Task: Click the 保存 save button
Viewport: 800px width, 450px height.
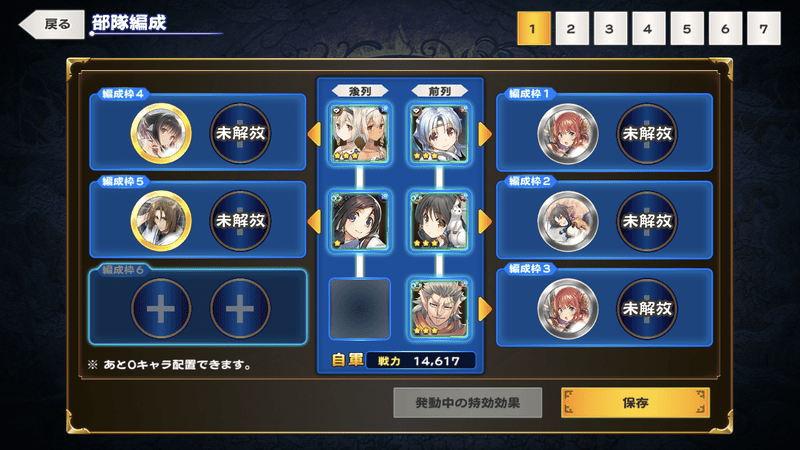Action: [635, 403]
